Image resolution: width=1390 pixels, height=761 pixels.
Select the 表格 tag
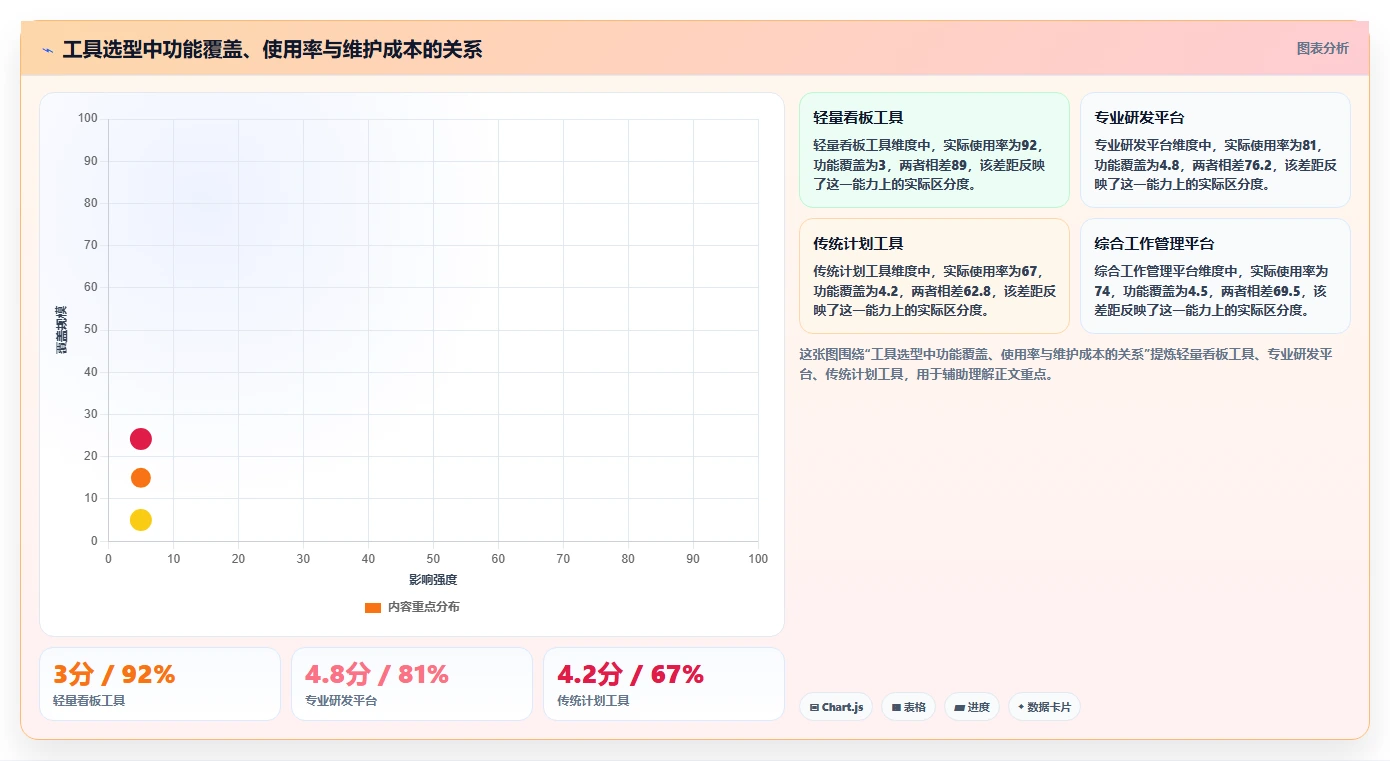point(909,707)
